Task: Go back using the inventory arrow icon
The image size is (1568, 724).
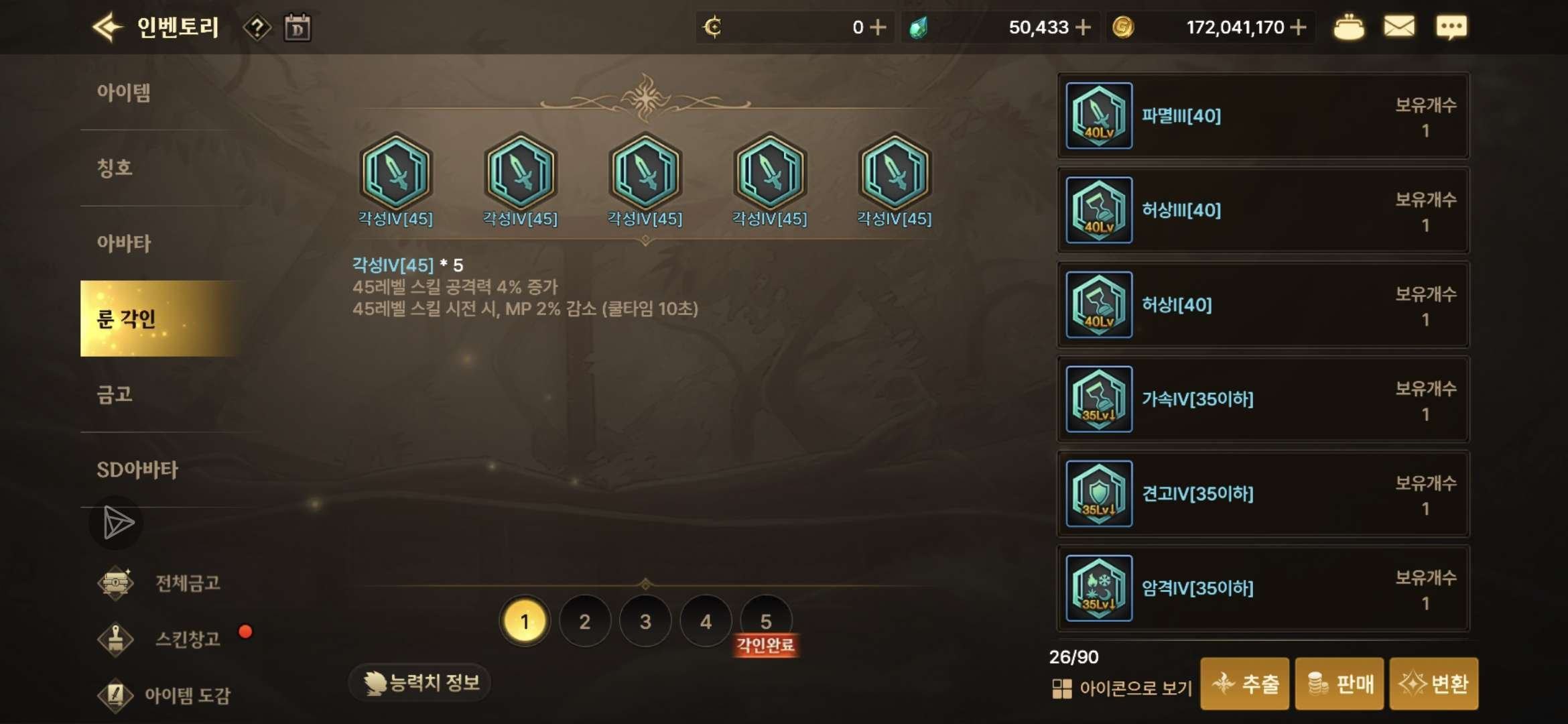Action: pyautogui.click(x=107, y=27)
